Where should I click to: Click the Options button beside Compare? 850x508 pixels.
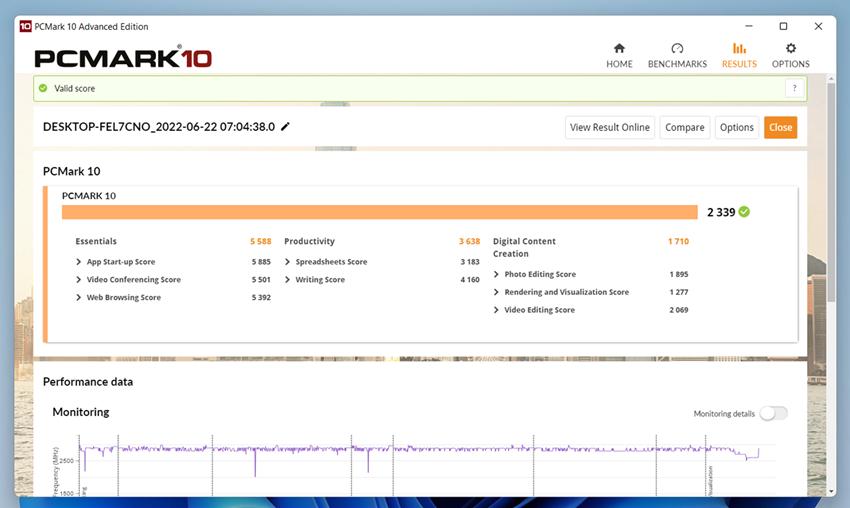click(736, 127)
